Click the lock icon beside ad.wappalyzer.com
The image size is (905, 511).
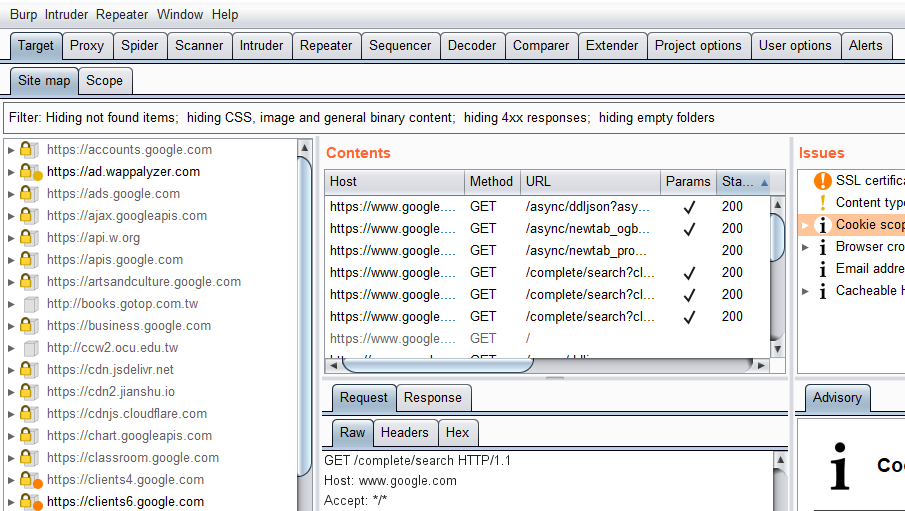click(x=30, y=171)
